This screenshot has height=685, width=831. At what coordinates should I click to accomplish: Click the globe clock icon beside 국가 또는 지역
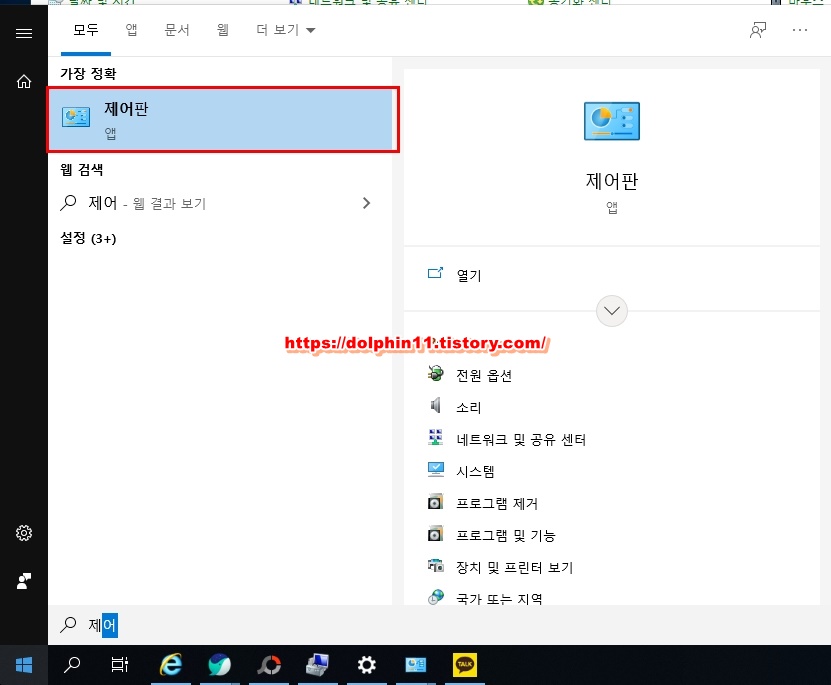tap(436, 597)
